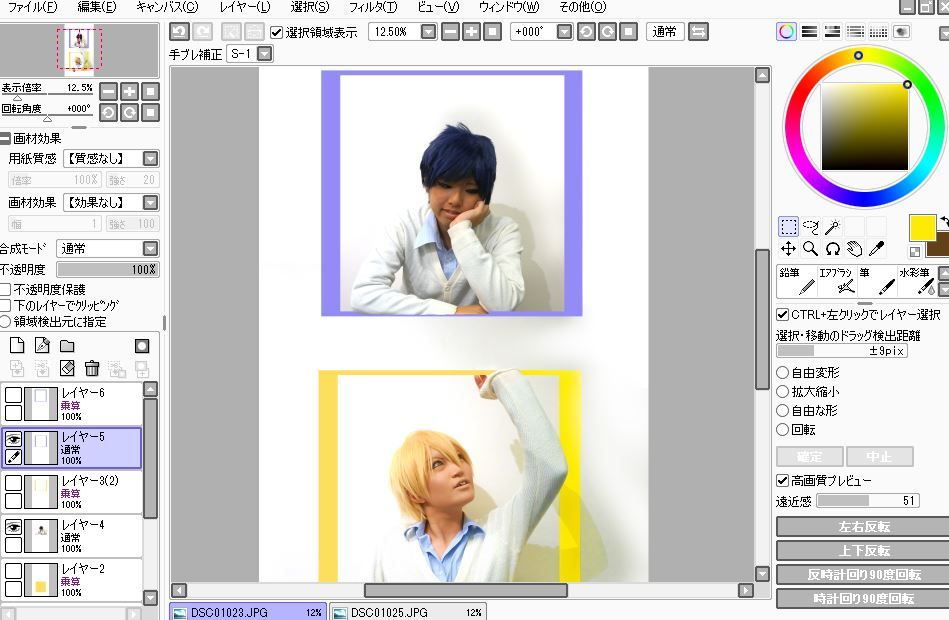Open the ファイル(F) menu
Screen dimensions: 949x620
pos(32,7)
